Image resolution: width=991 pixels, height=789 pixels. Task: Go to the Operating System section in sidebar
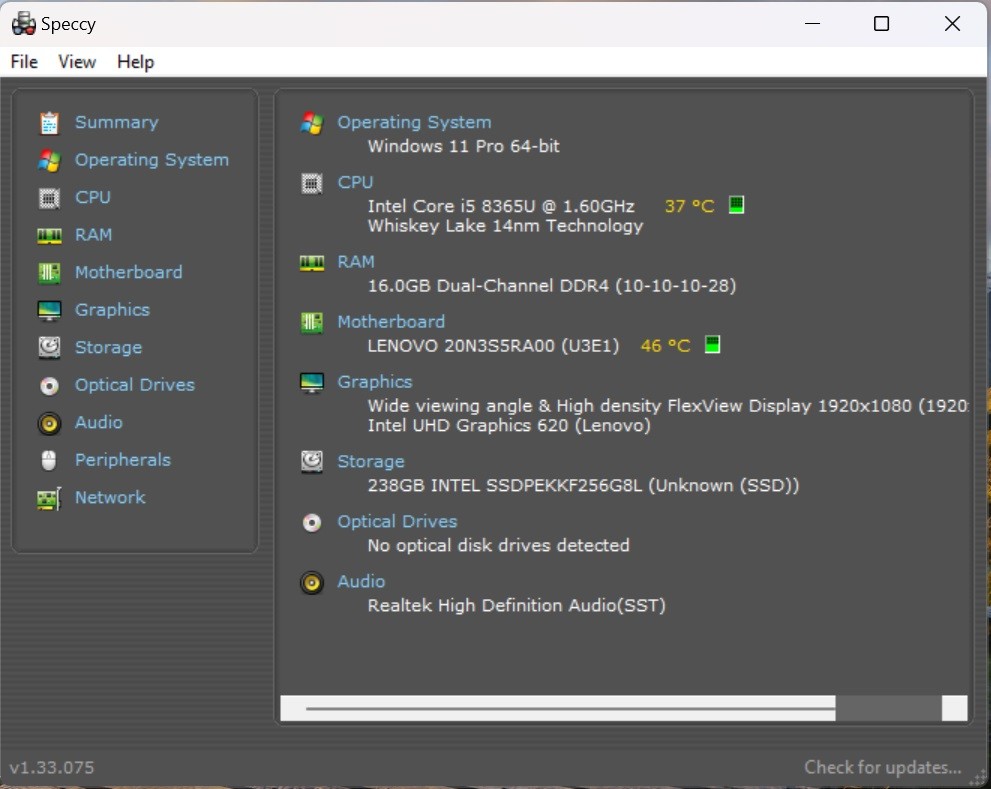coord(152,160)
